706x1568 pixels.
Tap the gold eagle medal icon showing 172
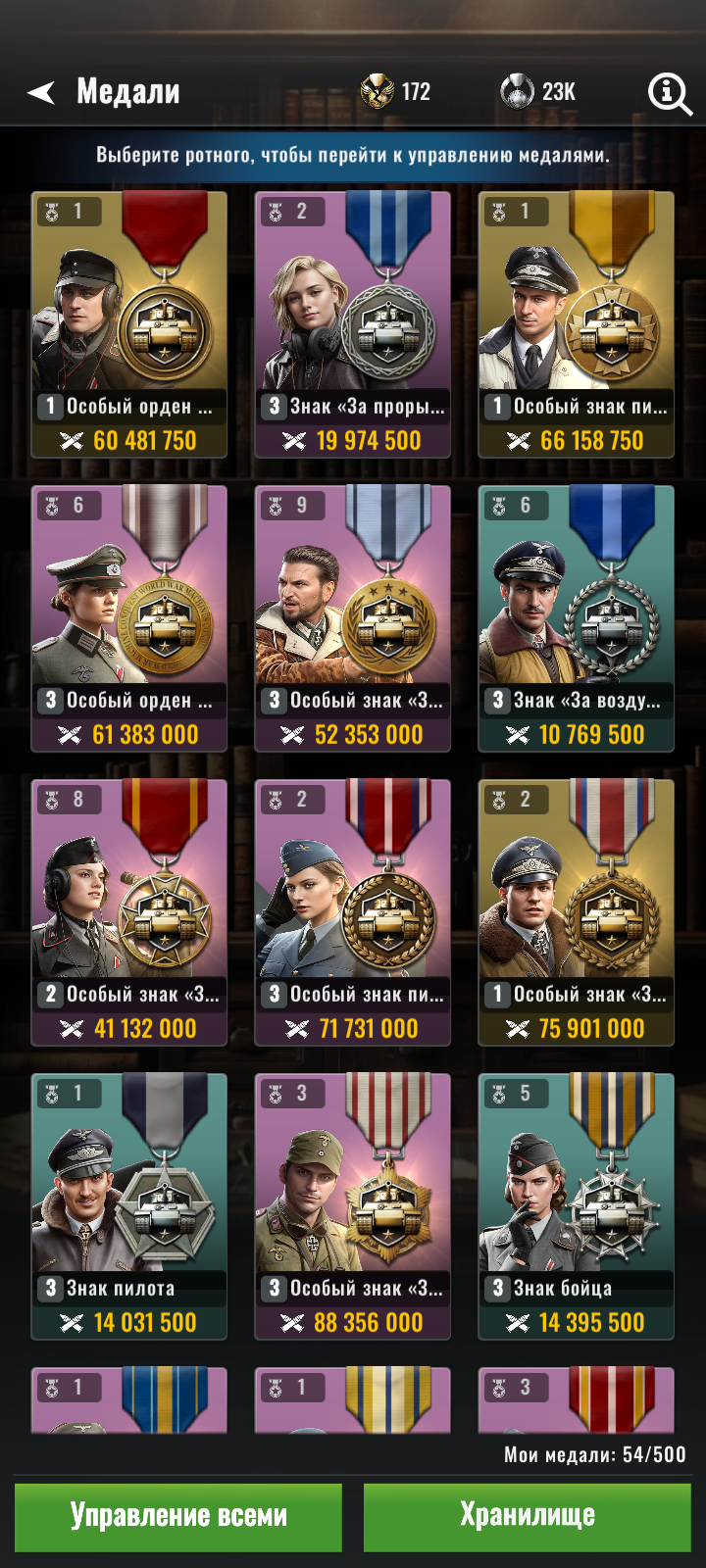pos(378,91)
